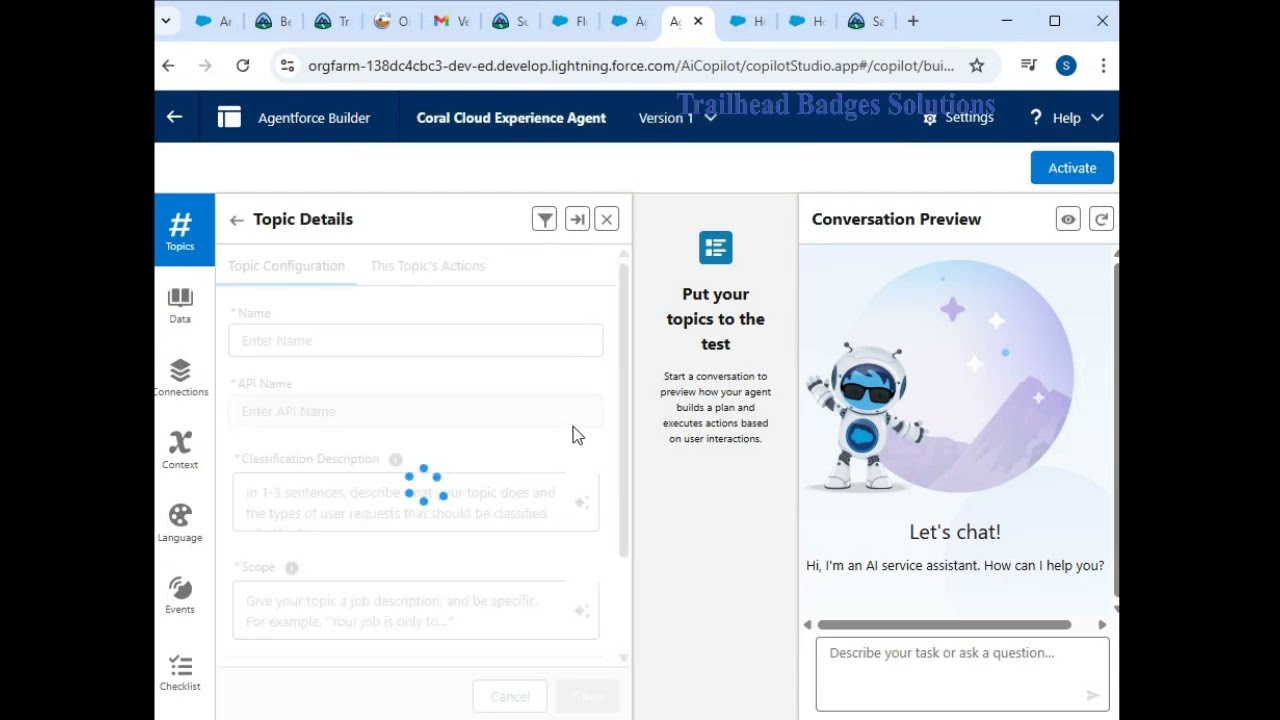Image resolution: width=1280 pixels, height=720 pixels.
Task: Open the Chrome profile avatar
Action: tap(1066, 66)
